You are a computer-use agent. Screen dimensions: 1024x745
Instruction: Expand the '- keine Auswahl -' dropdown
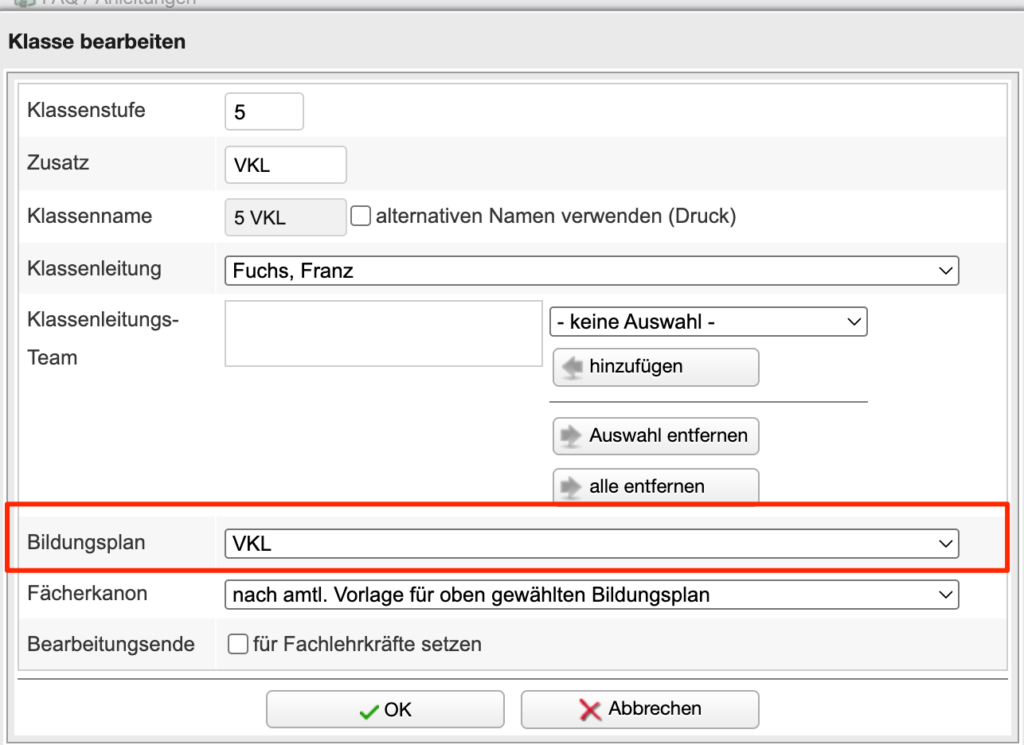click(707, 322)
